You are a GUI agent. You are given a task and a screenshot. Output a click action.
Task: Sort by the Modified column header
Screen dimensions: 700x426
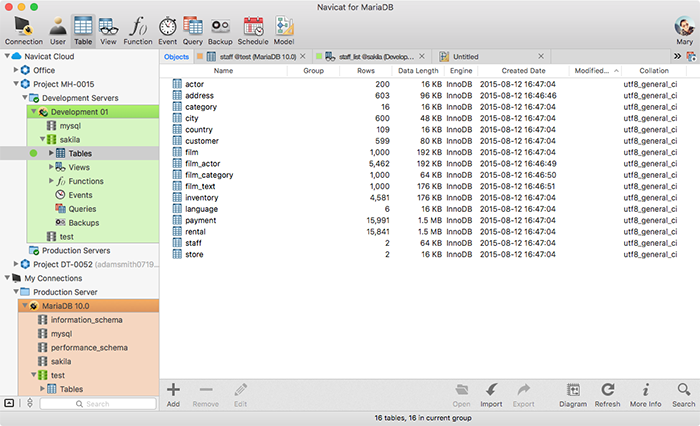[596, 71]
